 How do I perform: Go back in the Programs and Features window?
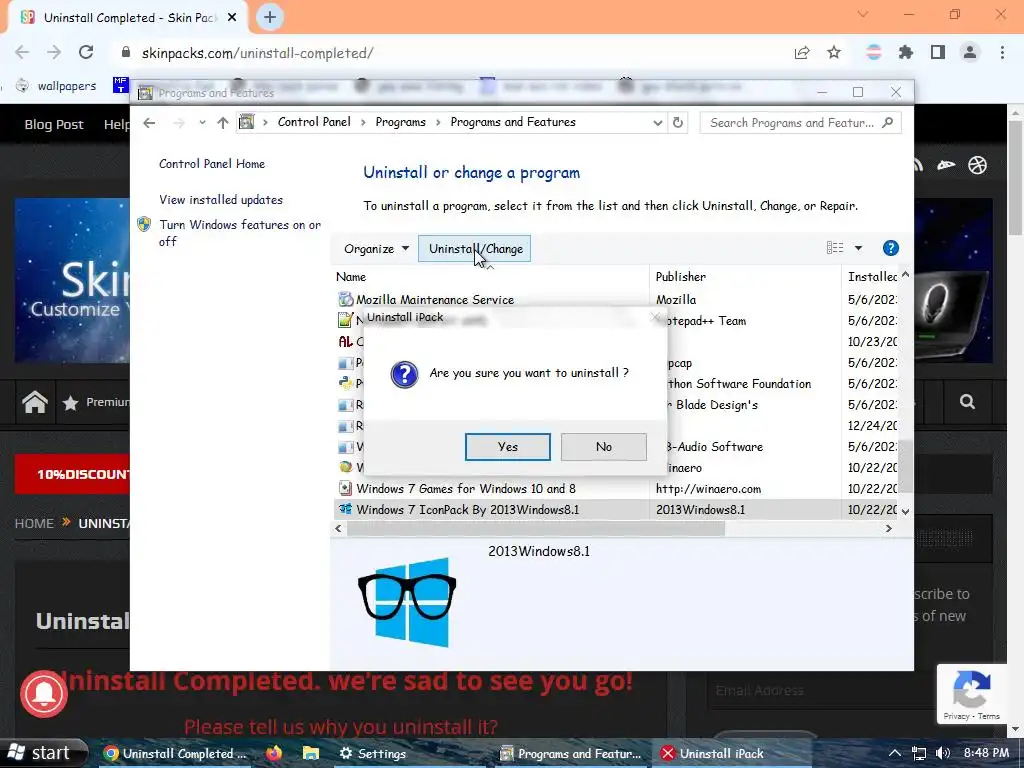tap(150, 123)
